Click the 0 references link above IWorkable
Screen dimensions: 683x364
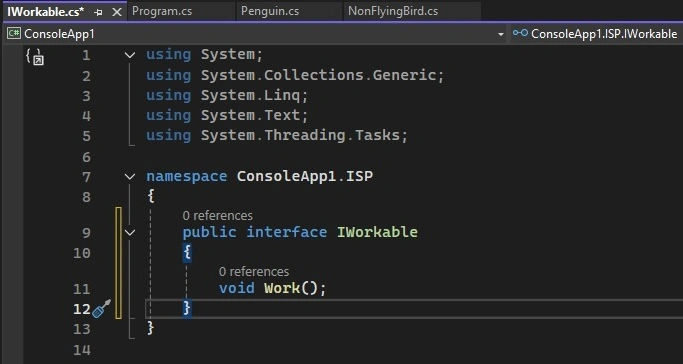click(x=217, y=216)
